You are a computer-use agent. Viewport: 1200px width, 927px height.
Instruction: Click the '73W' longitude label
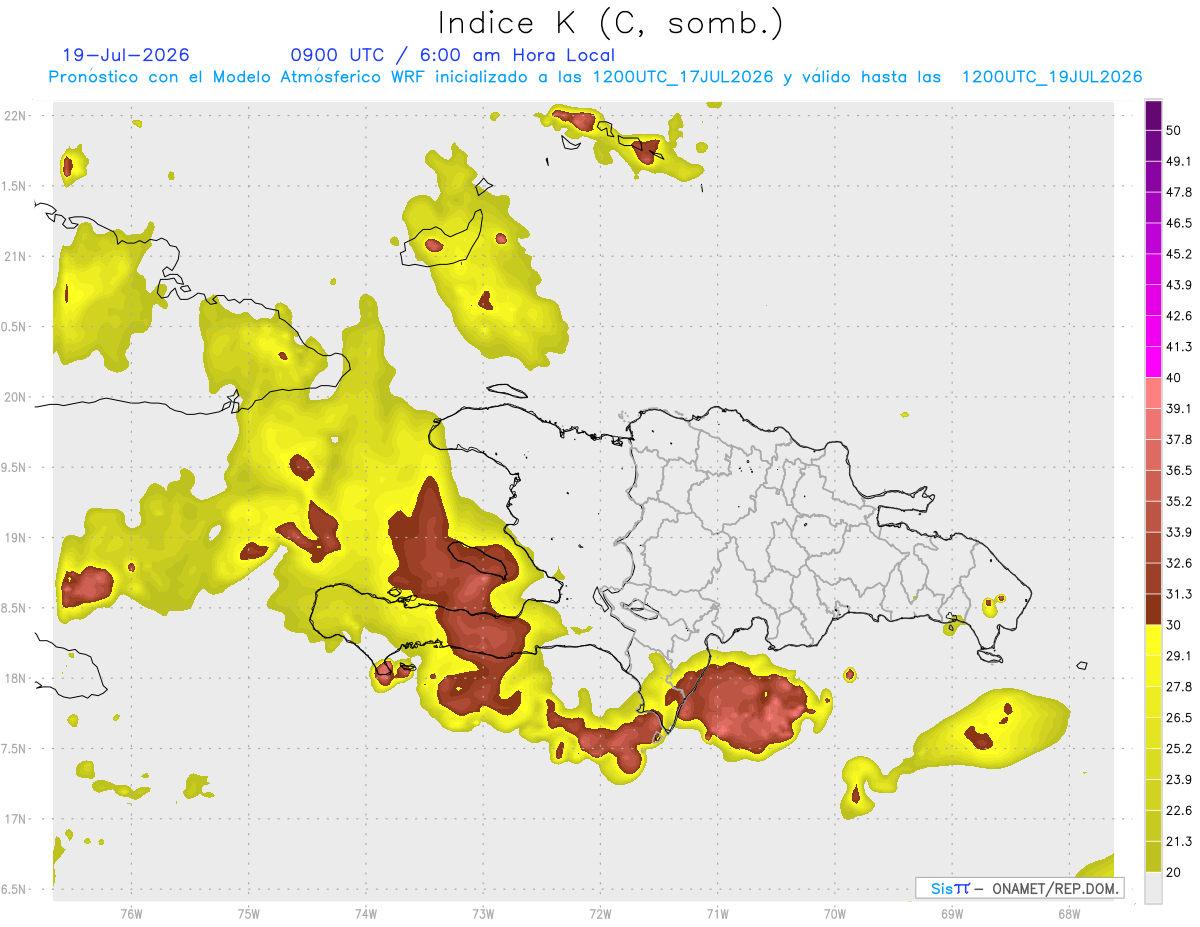tap(483, 914)
